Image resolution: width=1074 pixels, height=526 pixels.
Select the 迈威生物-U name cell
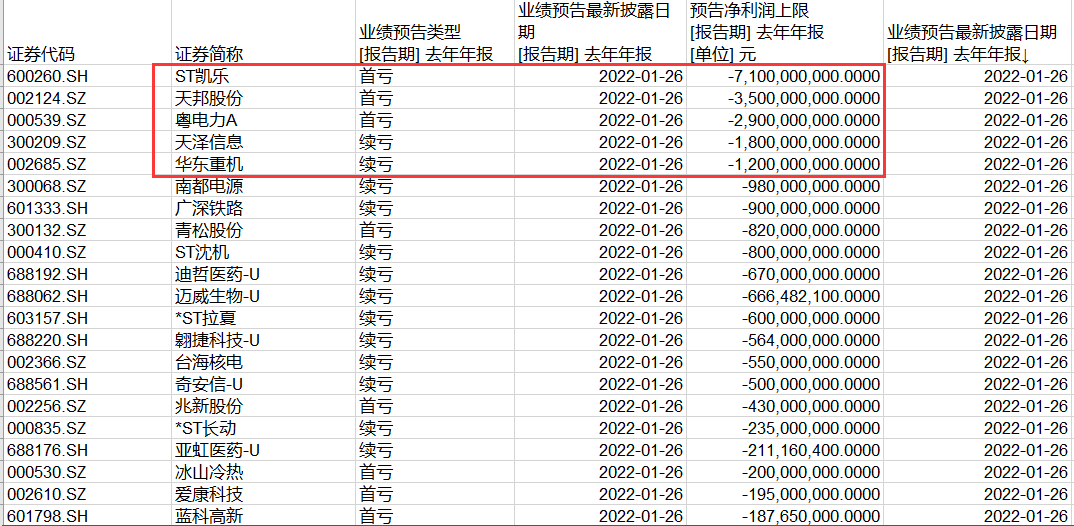264,296
